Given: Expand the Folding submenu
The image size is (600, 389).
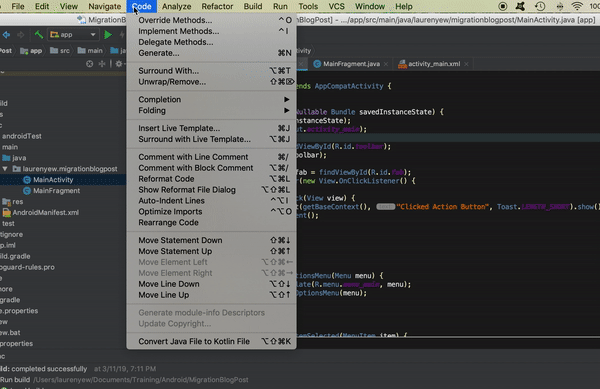Looking at the screenshot, I should tap(211, 111).
